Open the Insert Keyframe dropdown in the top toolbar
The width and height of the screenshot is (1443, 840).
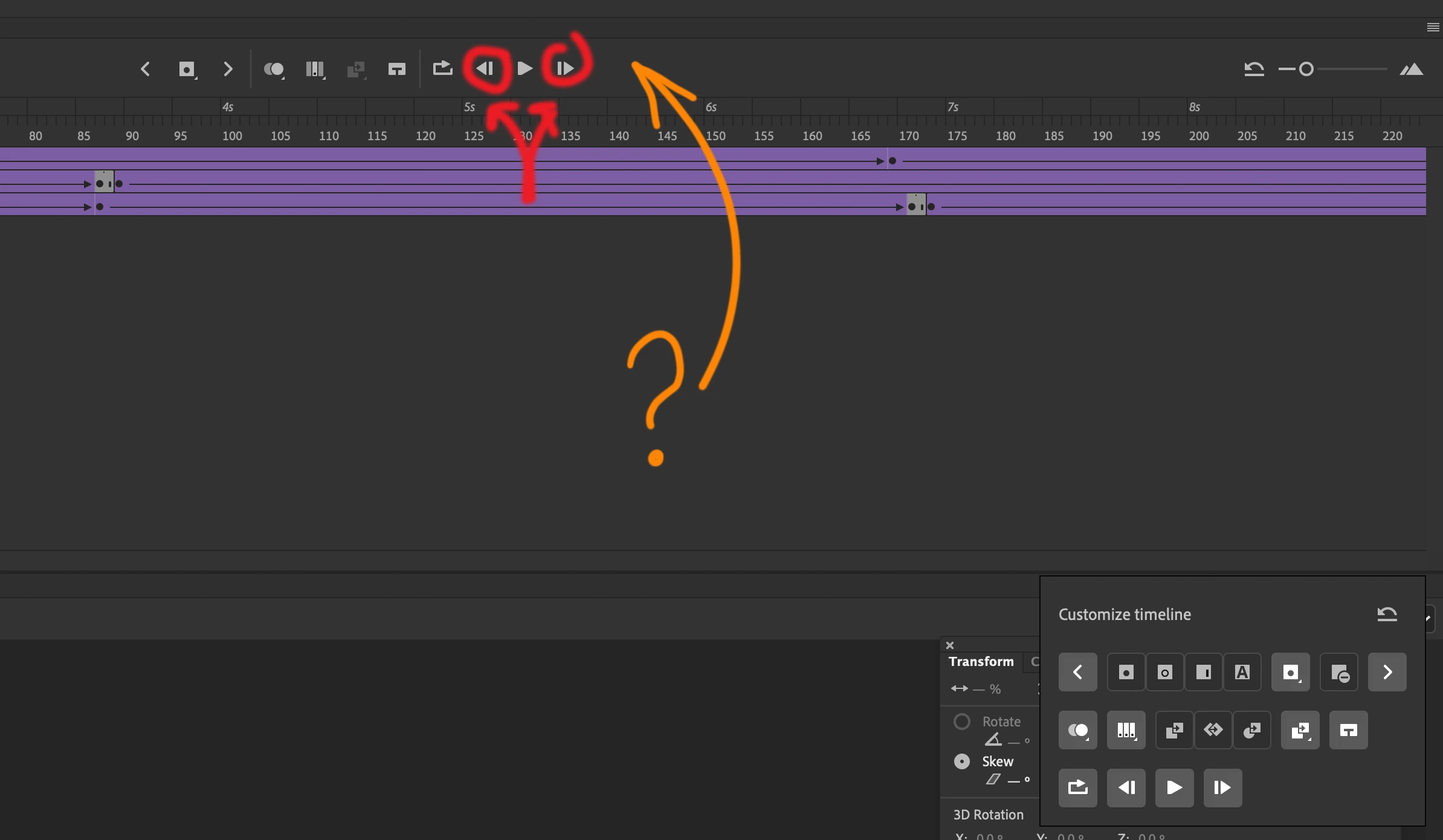[188, 69]
